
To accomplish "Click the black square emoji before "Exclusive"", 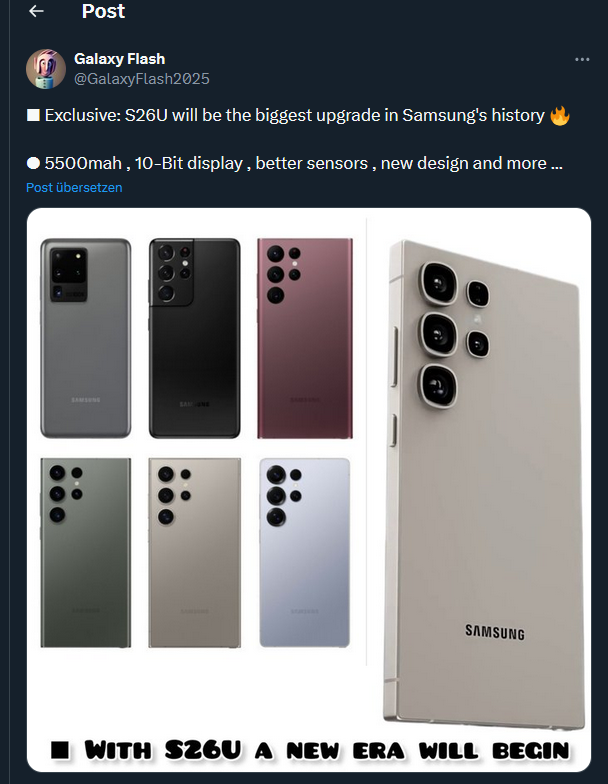I will coord(33,116).
